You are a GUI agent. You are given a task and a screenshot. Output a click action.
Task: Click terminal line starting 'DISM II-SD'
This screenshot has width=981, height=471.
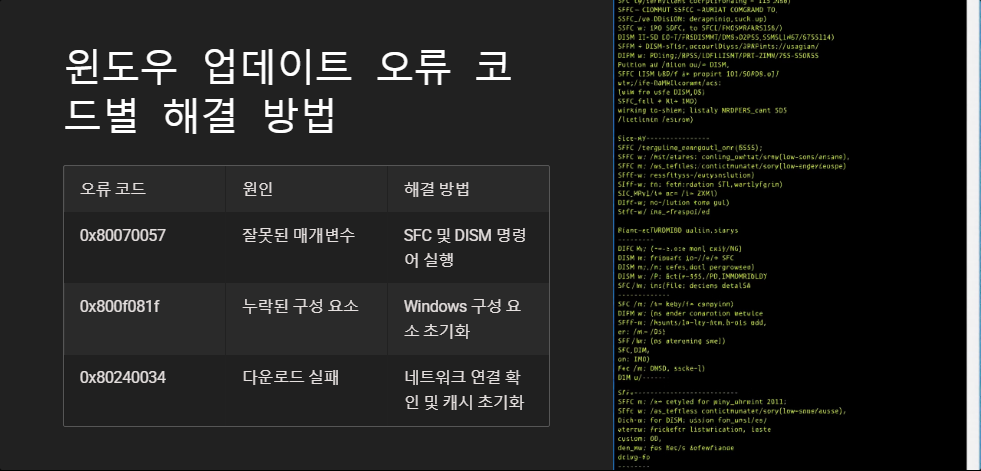725,38
